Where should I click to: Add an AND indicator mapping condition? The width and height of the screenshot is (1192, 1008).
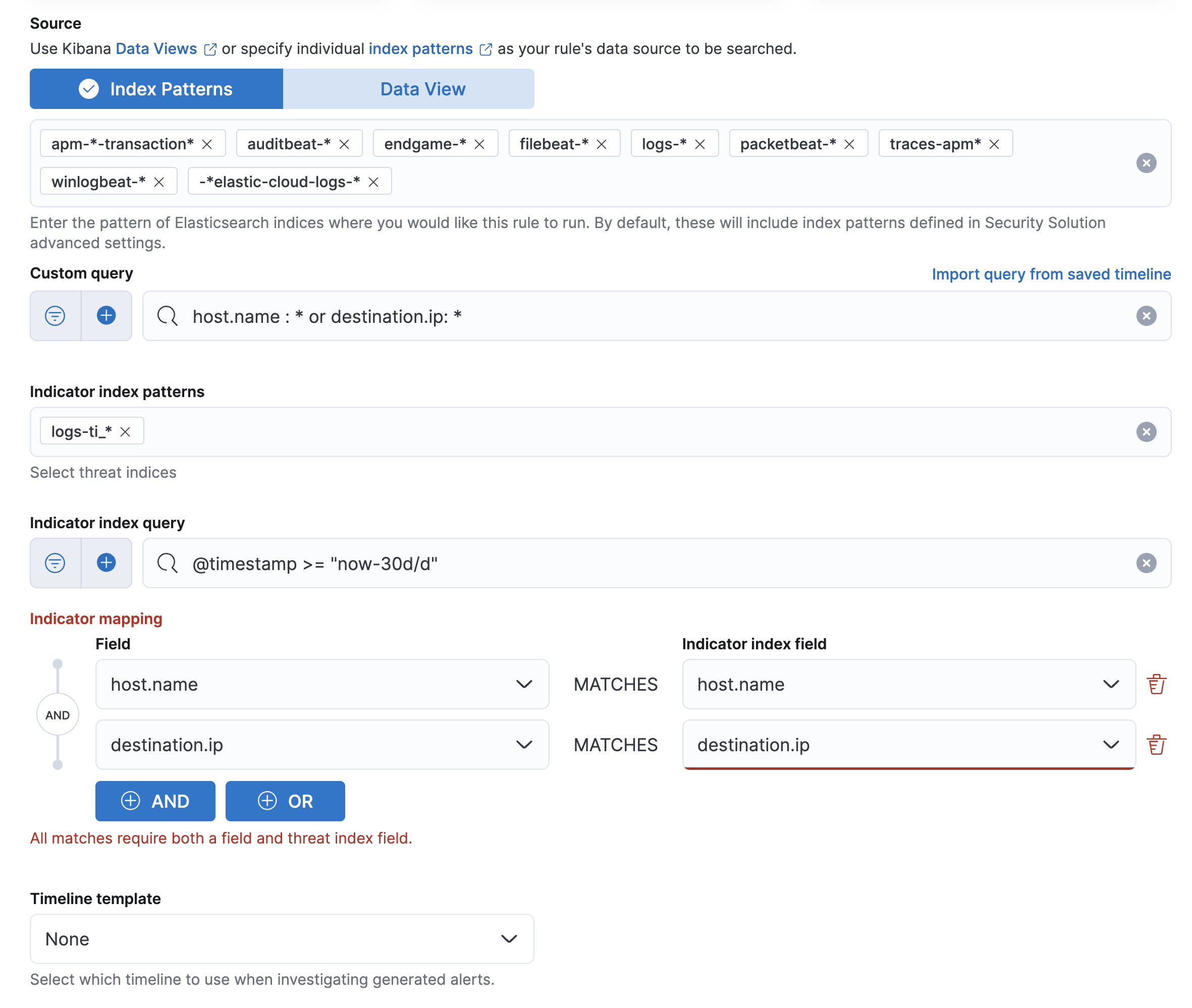pyautogui.click(x=155, y=801)
